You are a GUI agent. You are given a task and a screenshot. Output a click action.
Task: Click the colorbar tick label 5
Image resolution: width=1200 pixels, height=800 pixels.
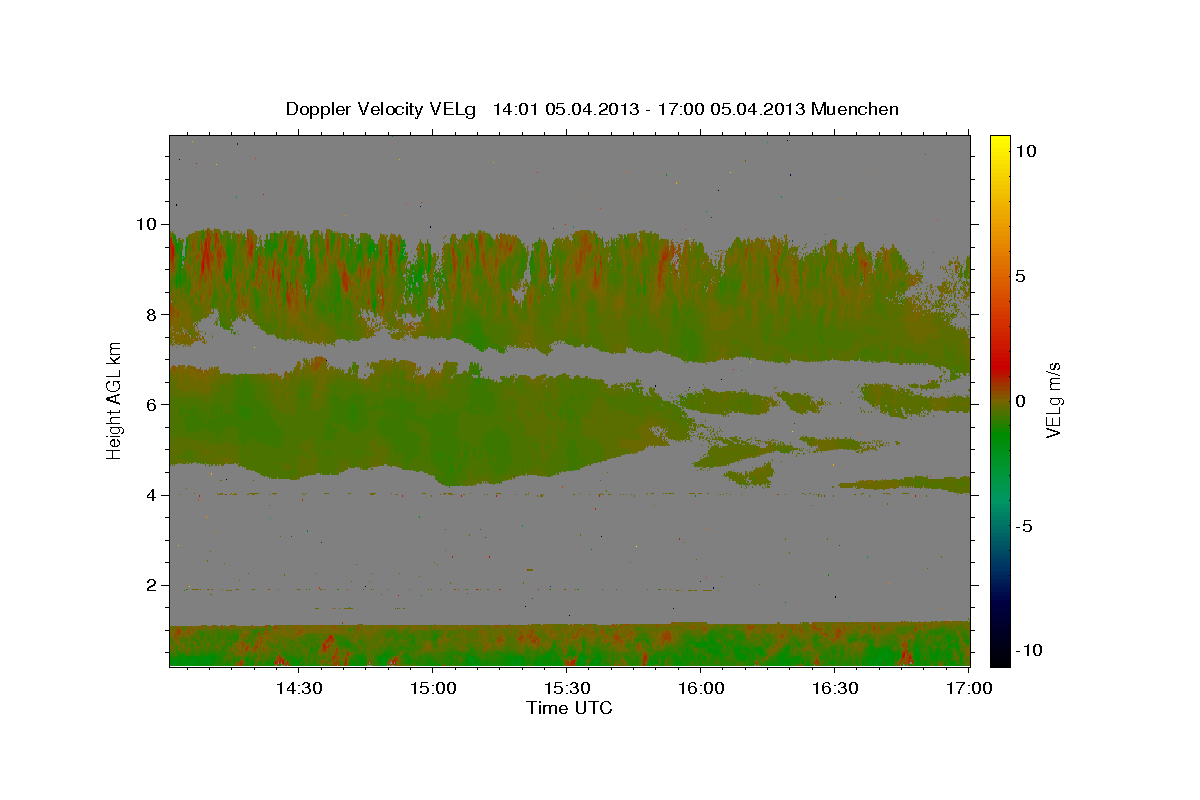tap(1020, 276)
